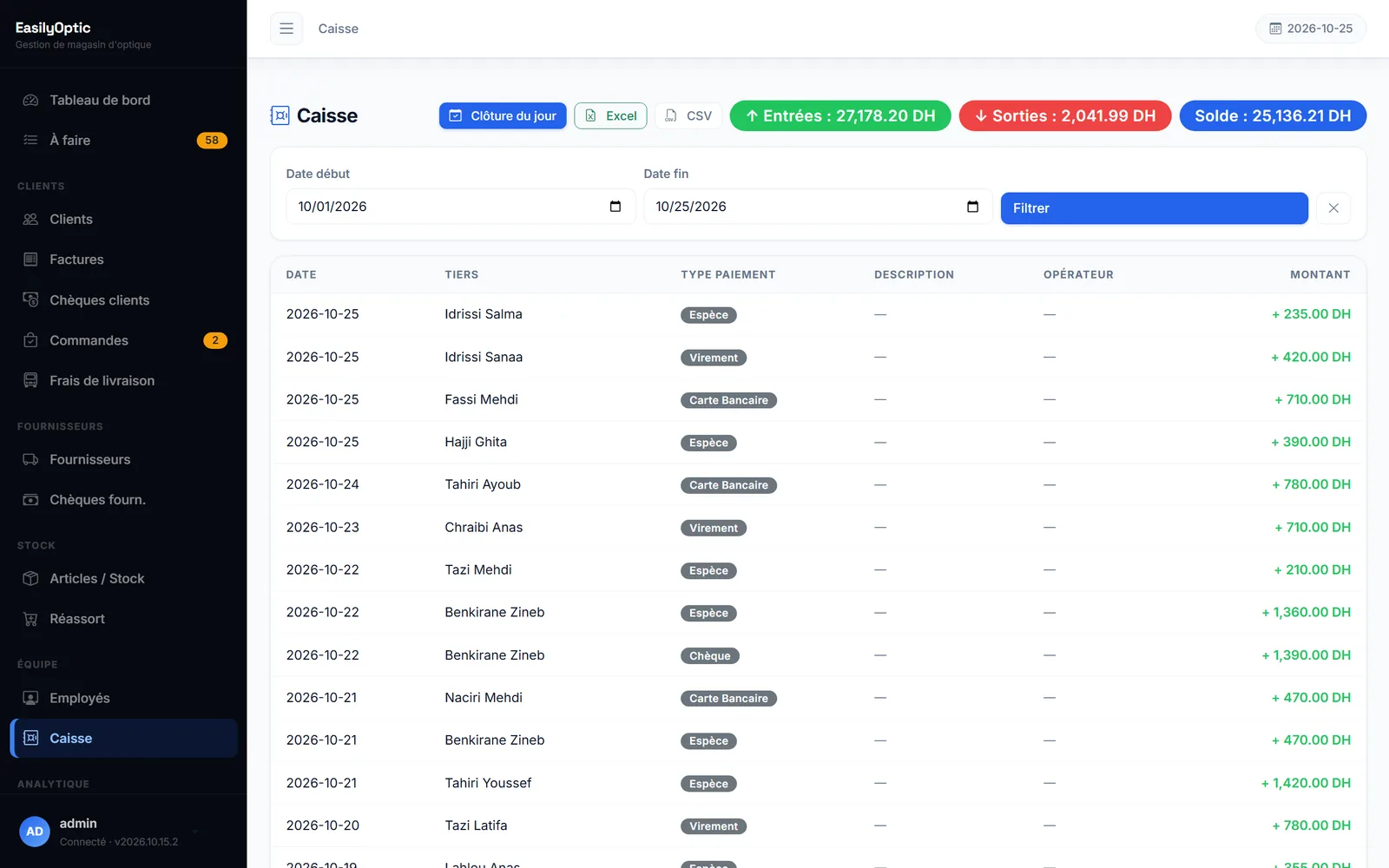Clear the date filter with X

coord(1333,208)
